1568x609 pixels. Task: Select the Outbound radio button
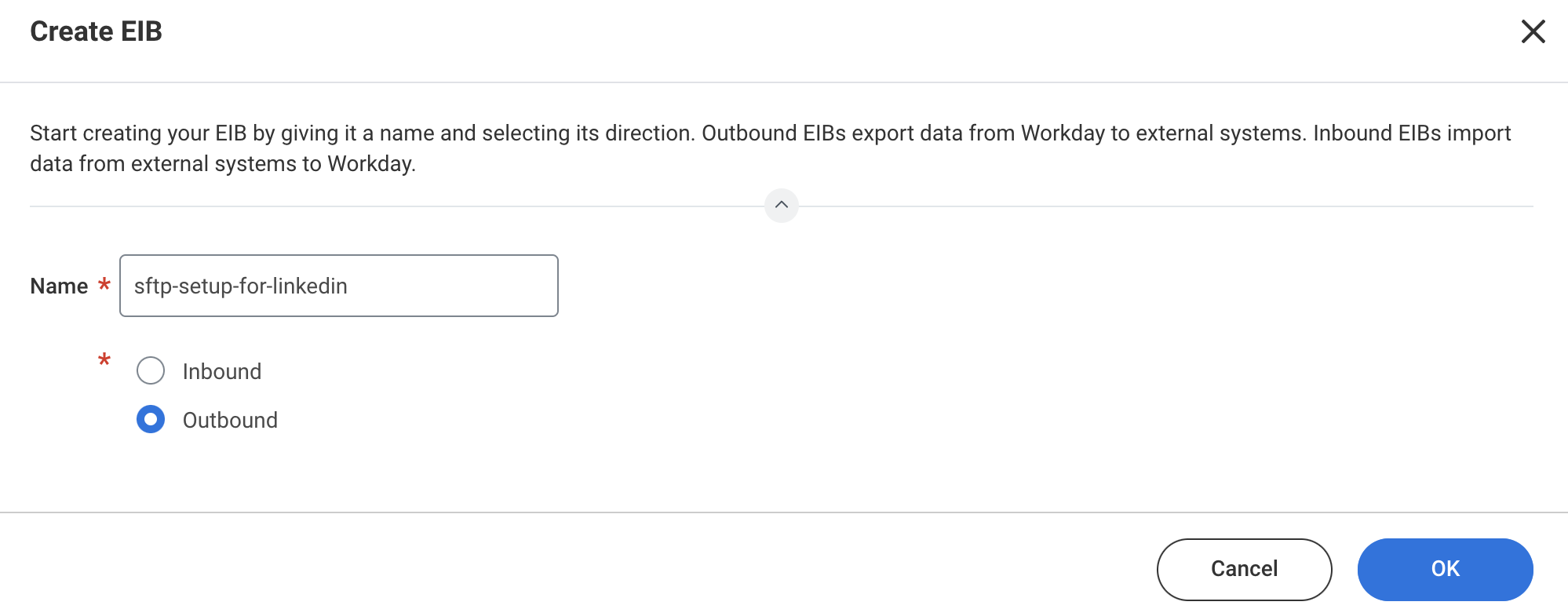151,419
